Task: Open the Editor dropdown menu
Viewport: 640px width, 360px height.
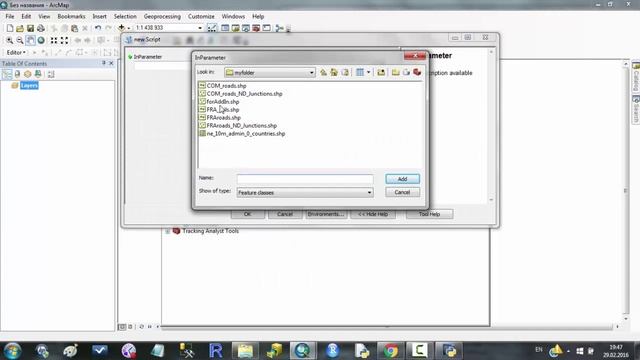Action: point(16,52)
